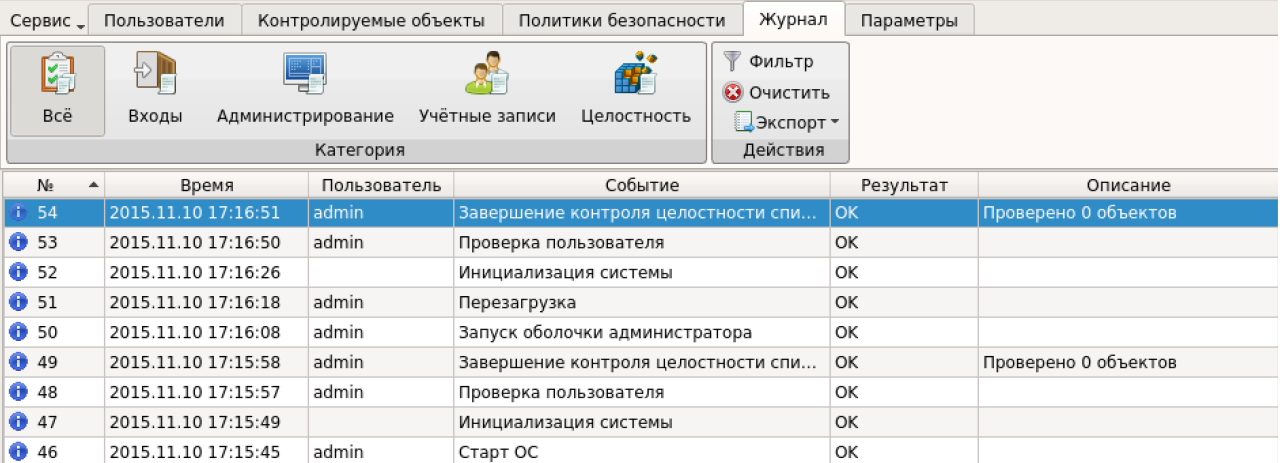Switch to the Пользователи tab
Viewport: 1280px width, 463px height.
click(165, 20)
